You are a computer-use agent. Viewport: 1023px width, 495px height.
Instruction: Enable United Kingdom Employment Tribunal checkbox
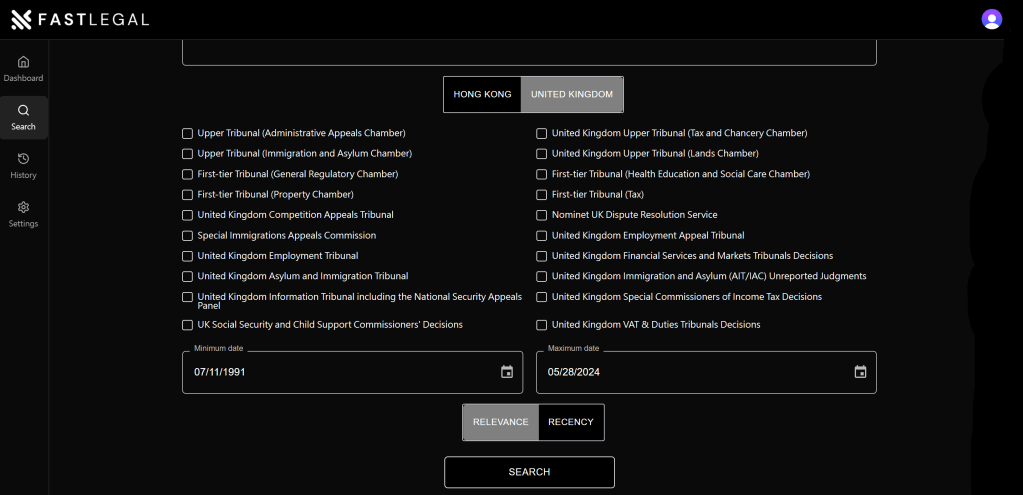pos(188,256)
